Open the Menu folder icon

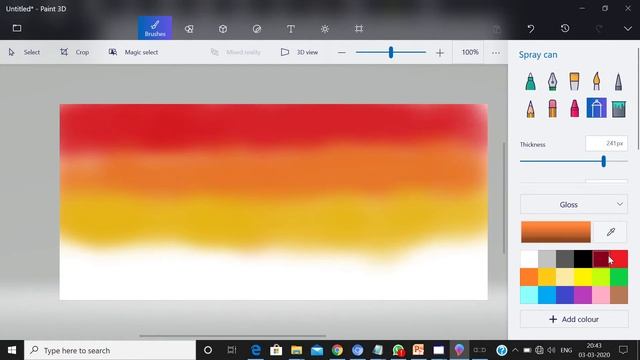pyautogui.click(x=17, y=28)
